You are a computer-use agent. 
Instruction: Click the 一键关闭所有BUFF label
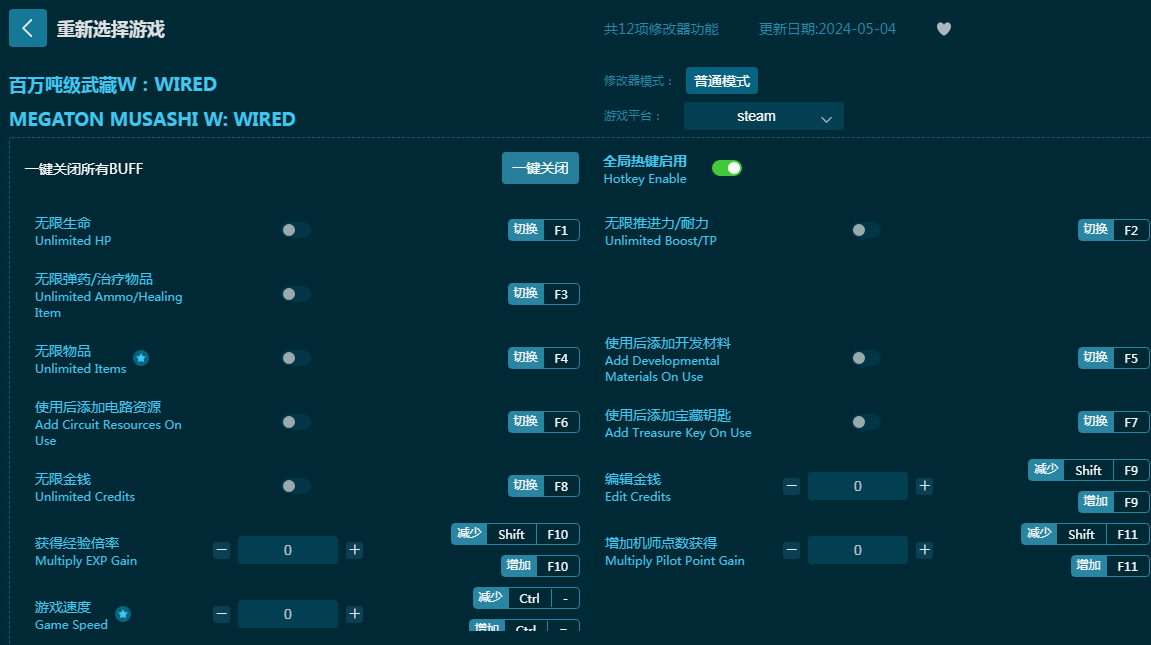[x=84, y=169]
